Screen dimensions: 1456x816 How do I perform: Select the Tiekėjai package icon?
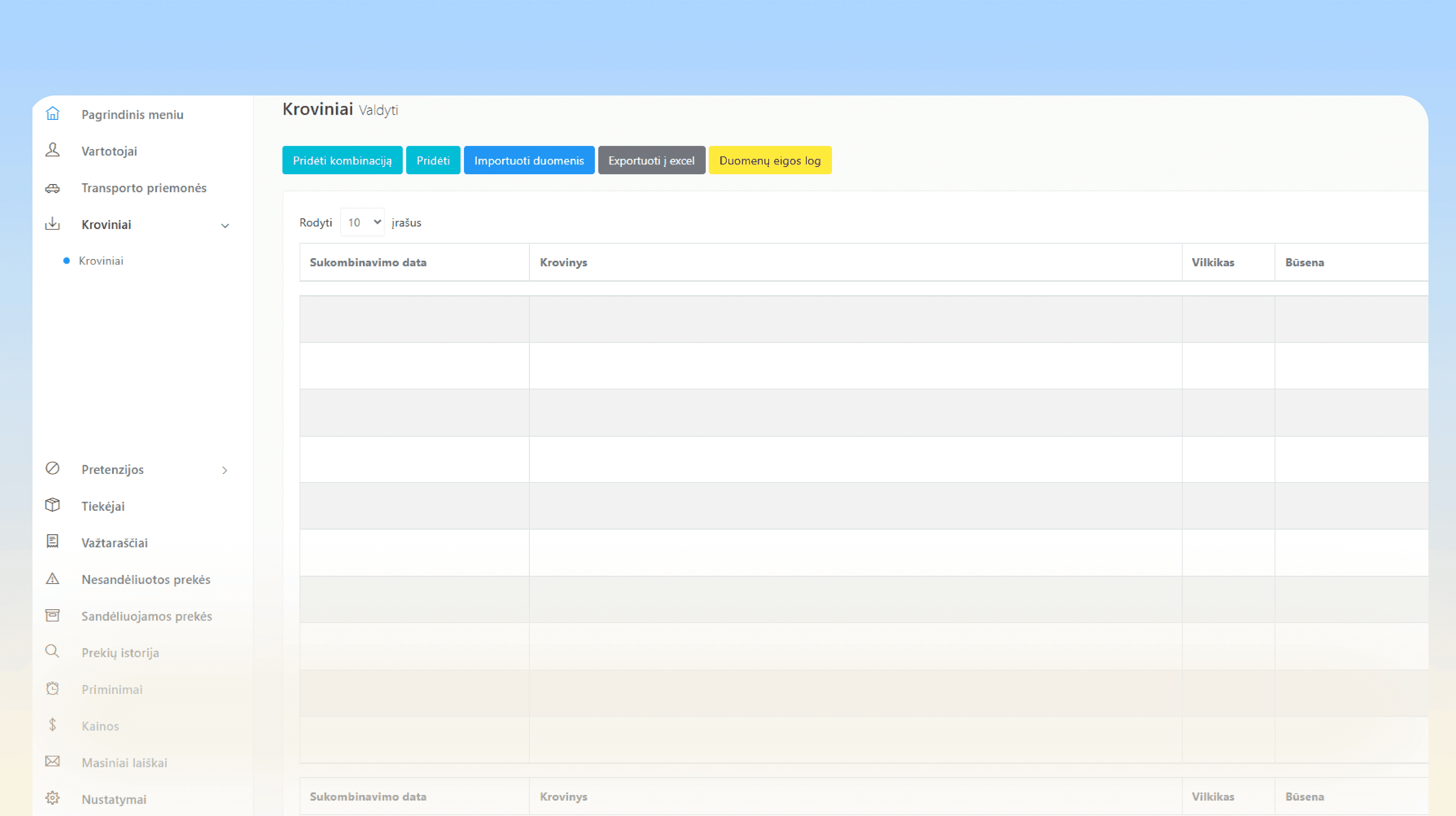[52, 505]
